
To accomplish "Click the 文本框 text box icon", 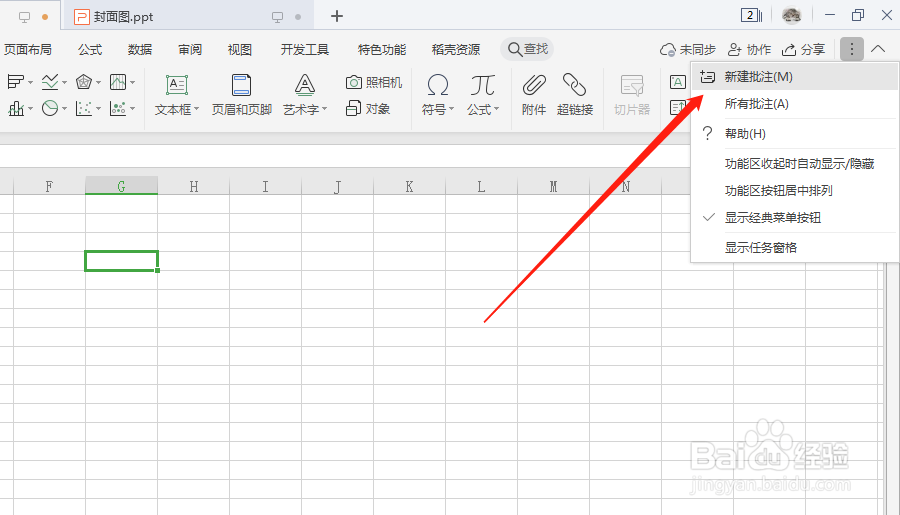I will [x=176, y=85].
